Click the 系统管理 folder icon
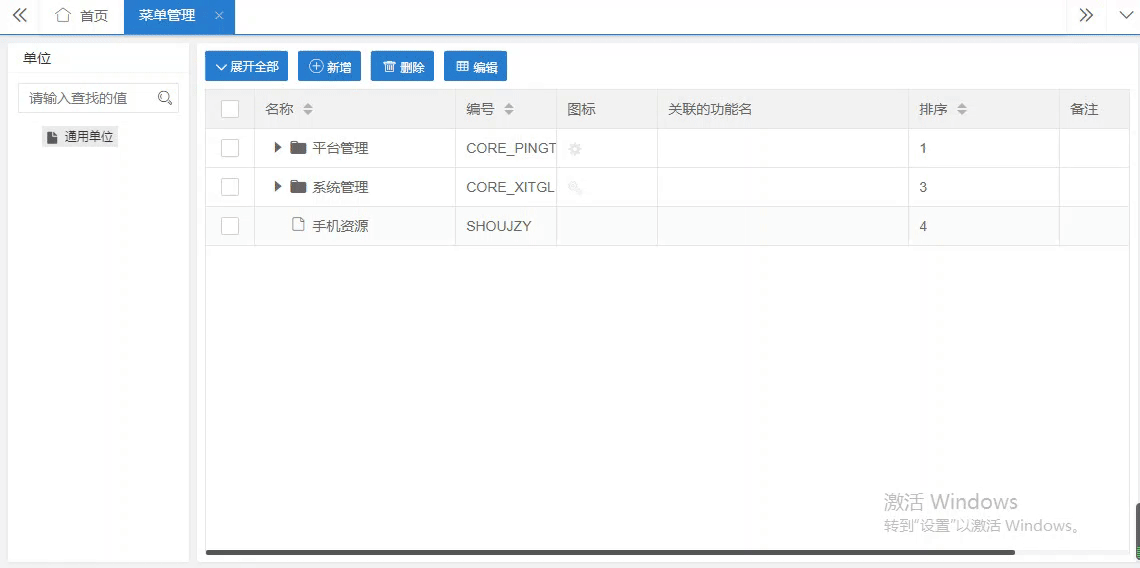Screen dimensions: 1140x568 298,187
